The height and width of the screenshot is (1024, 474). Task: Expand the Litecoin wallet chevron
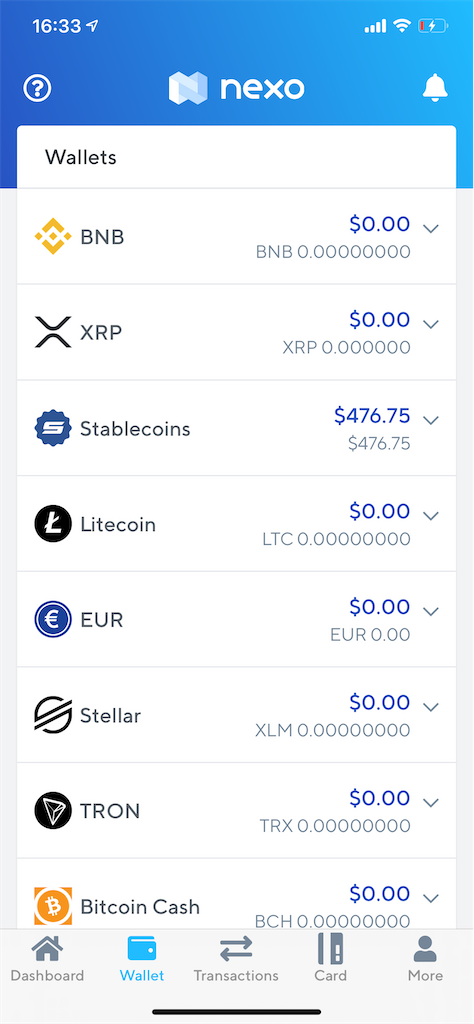430,516
